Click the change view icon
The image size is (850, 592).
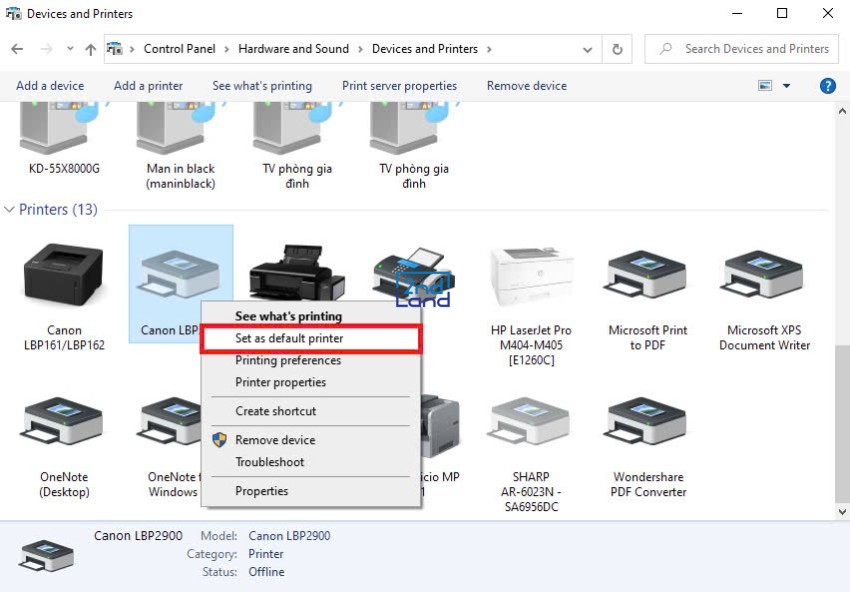[x=765, y=86]
